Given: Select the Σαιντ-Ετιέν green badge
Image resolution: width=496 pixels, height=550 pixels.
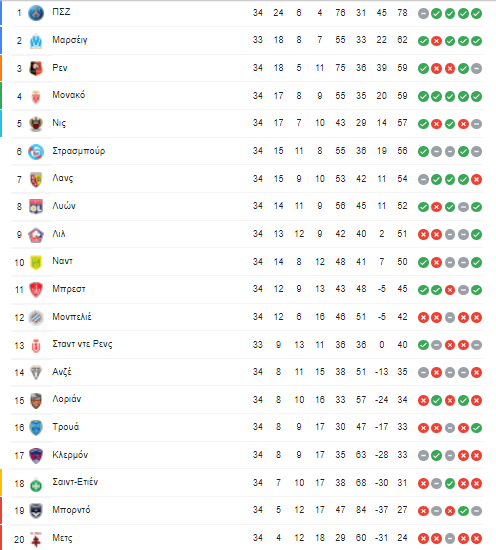Looking at the screenshot, I should click(36, 485).
